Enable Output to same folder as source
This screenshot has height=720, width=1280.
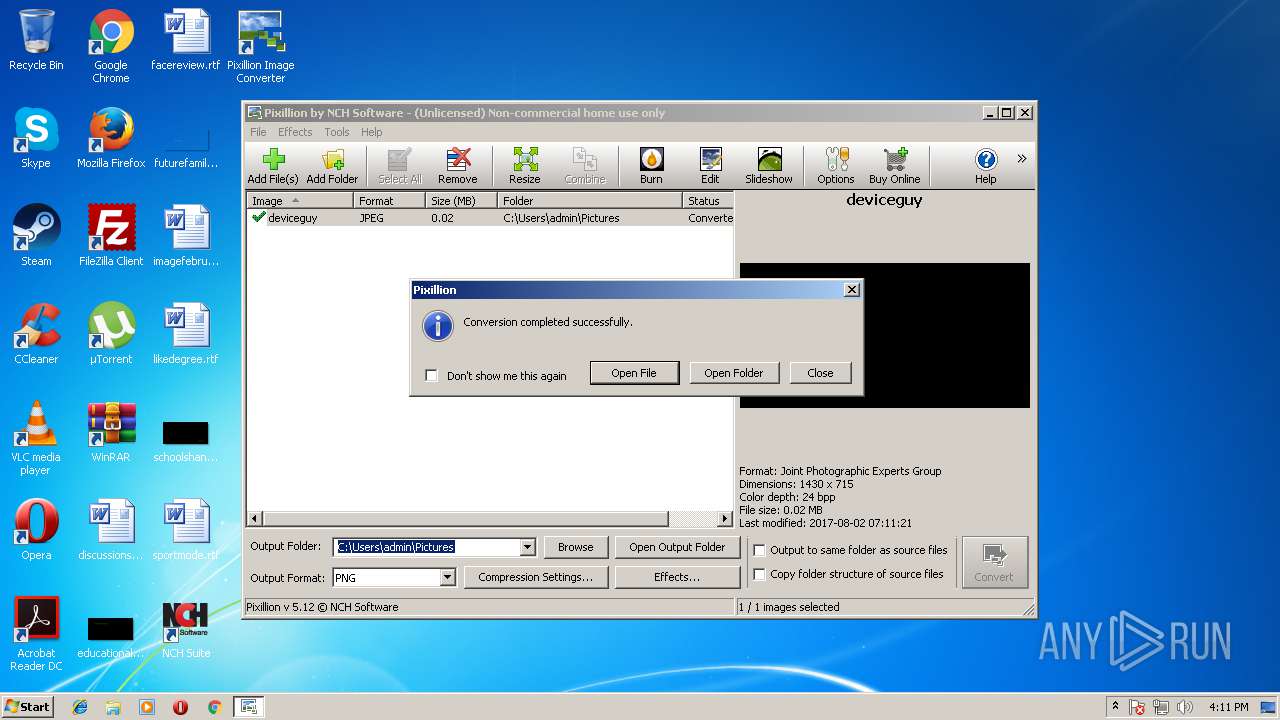point(759,550)
